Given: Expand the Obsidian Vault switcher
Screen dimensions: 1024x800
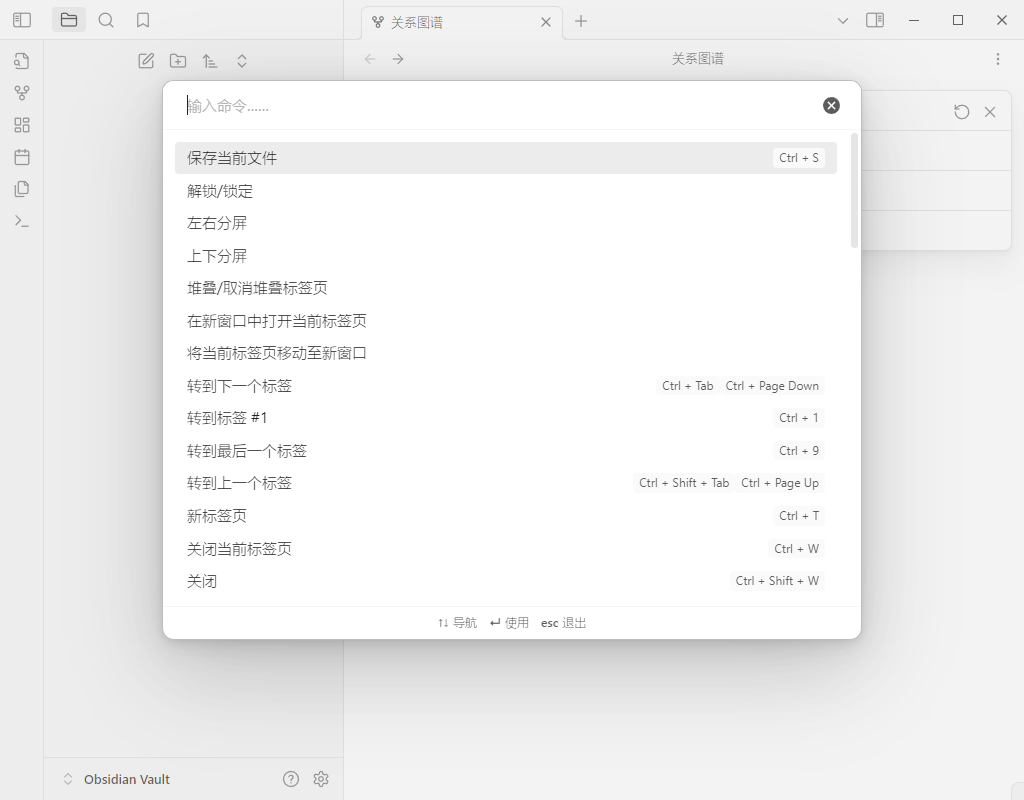Looking at the screenshot, I should click(67, 778).
